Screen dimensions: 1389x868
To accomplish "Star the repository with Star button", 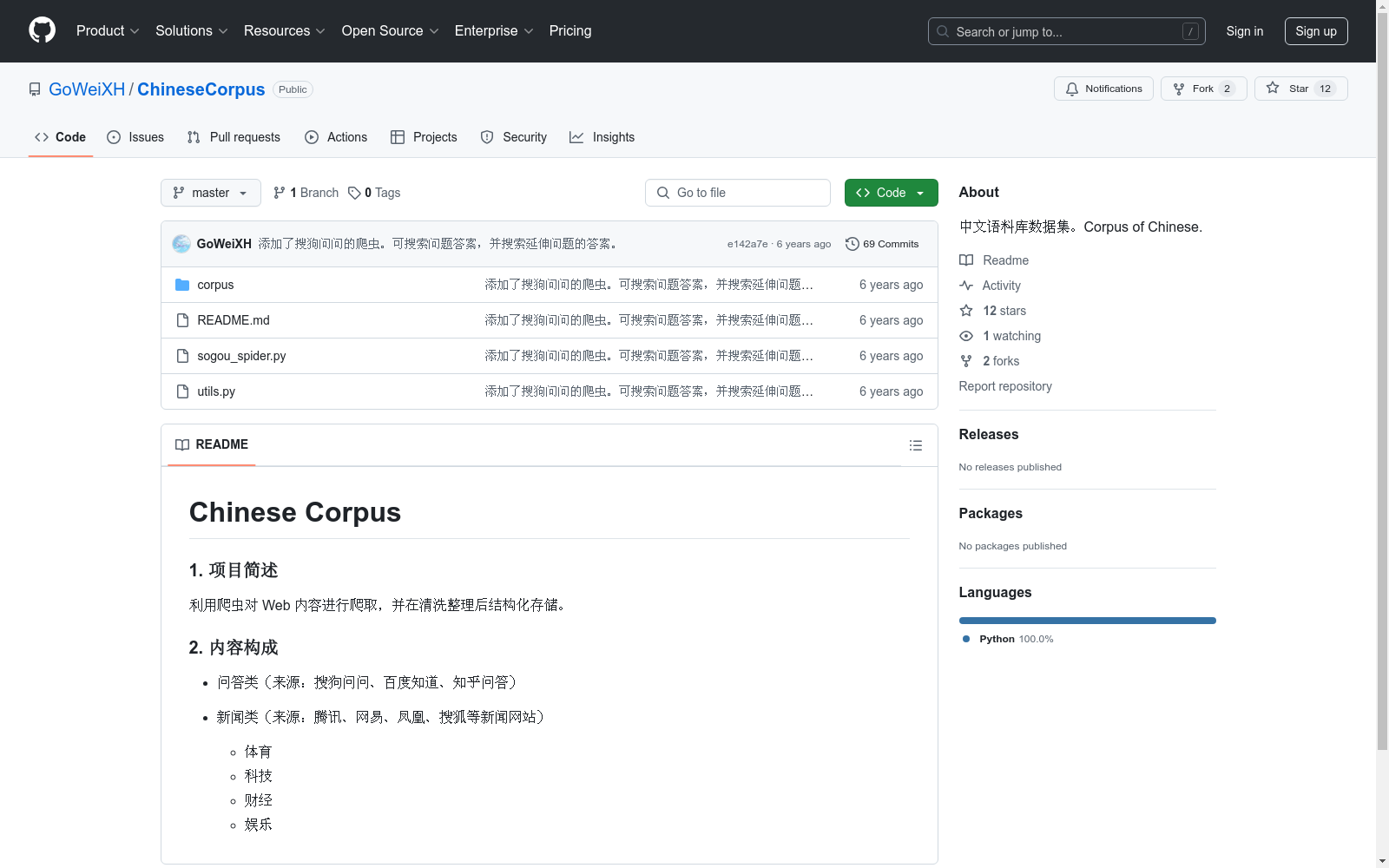I will 1300,89.
